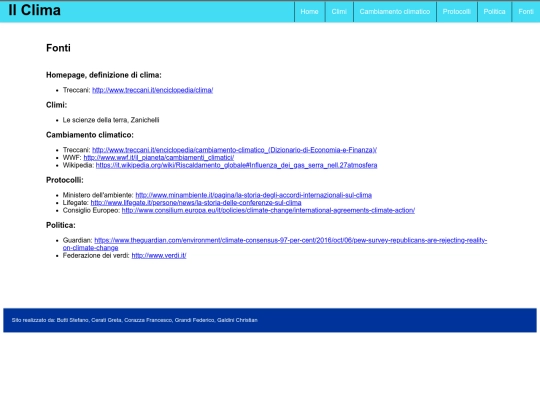540x405 pixels.
Task: Click the Fonti page heading
Action: [x=58, y=48]
